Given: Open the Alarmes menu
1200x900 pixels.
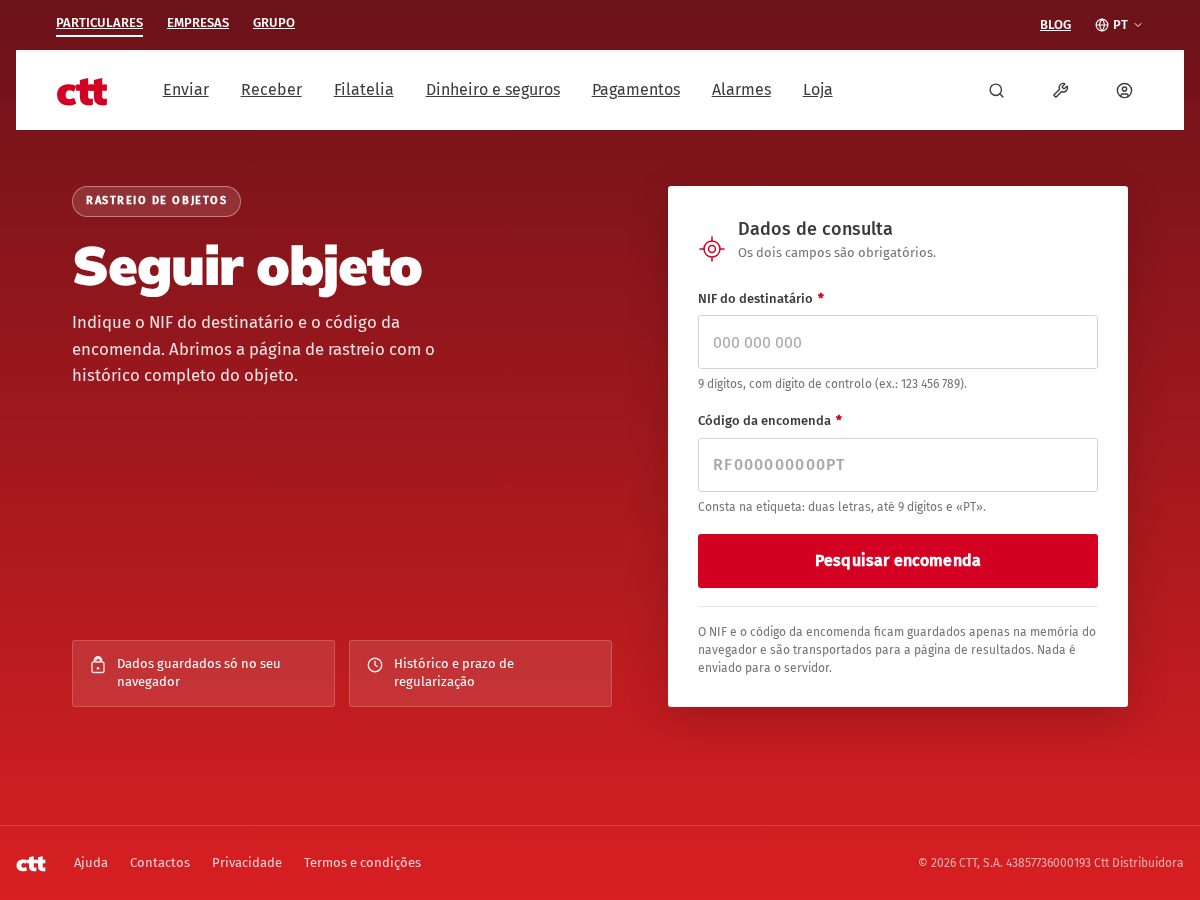Looking at the screenshot, I should pyautogui.click(x=741, y=90).
